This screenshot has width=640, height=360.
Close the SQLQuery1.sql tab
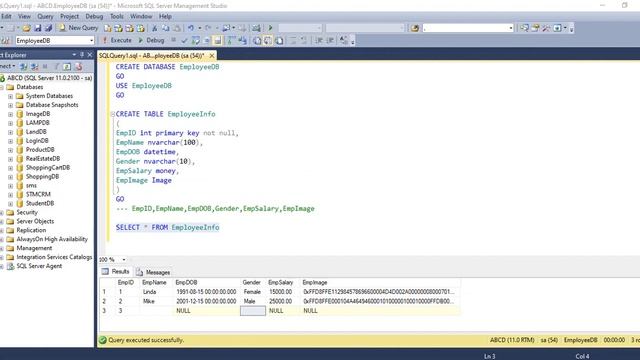coord(211,56)
